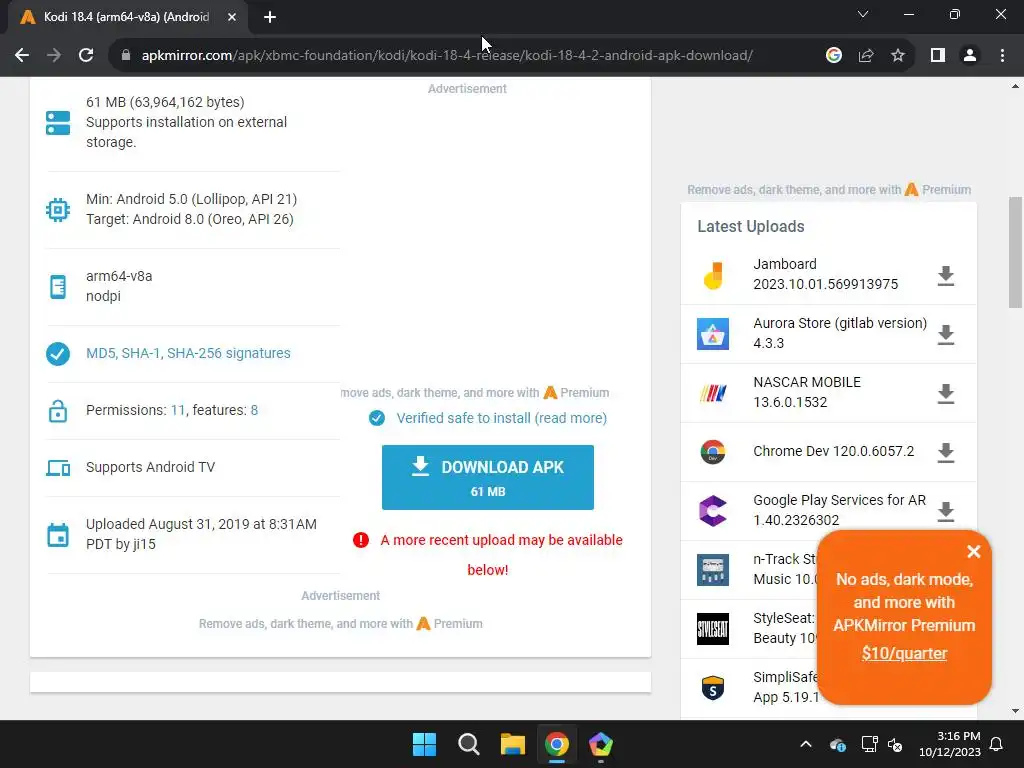Click the NASCAR MOBILE 13.6.0.1532 entry
This screenshot has width=1024, height=768.
pos(807,392)
